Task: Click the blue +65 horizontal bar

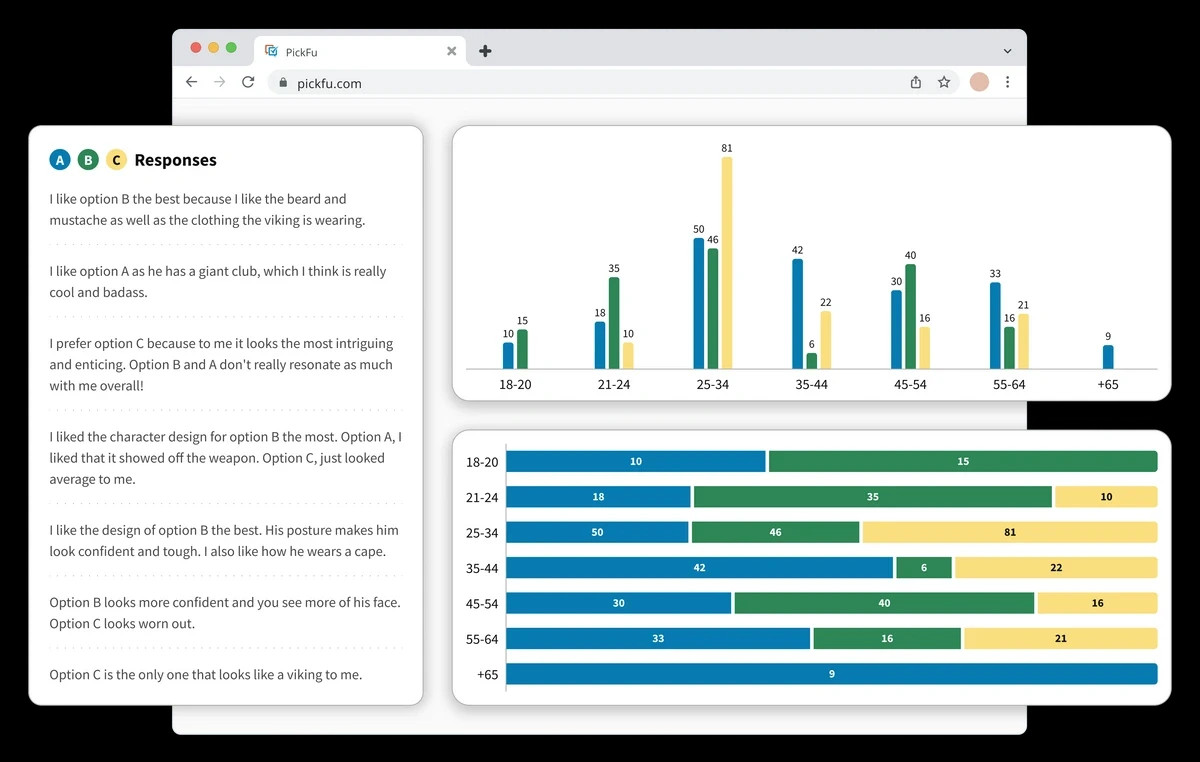Action: 831,674
